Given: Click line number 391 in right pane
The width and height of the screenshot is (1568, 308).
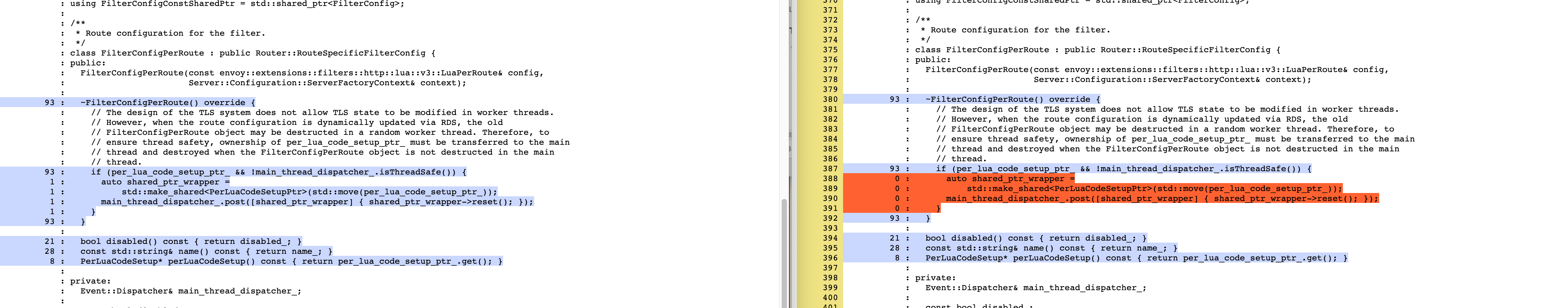Looking at the screenshot, I should (830, 209).
